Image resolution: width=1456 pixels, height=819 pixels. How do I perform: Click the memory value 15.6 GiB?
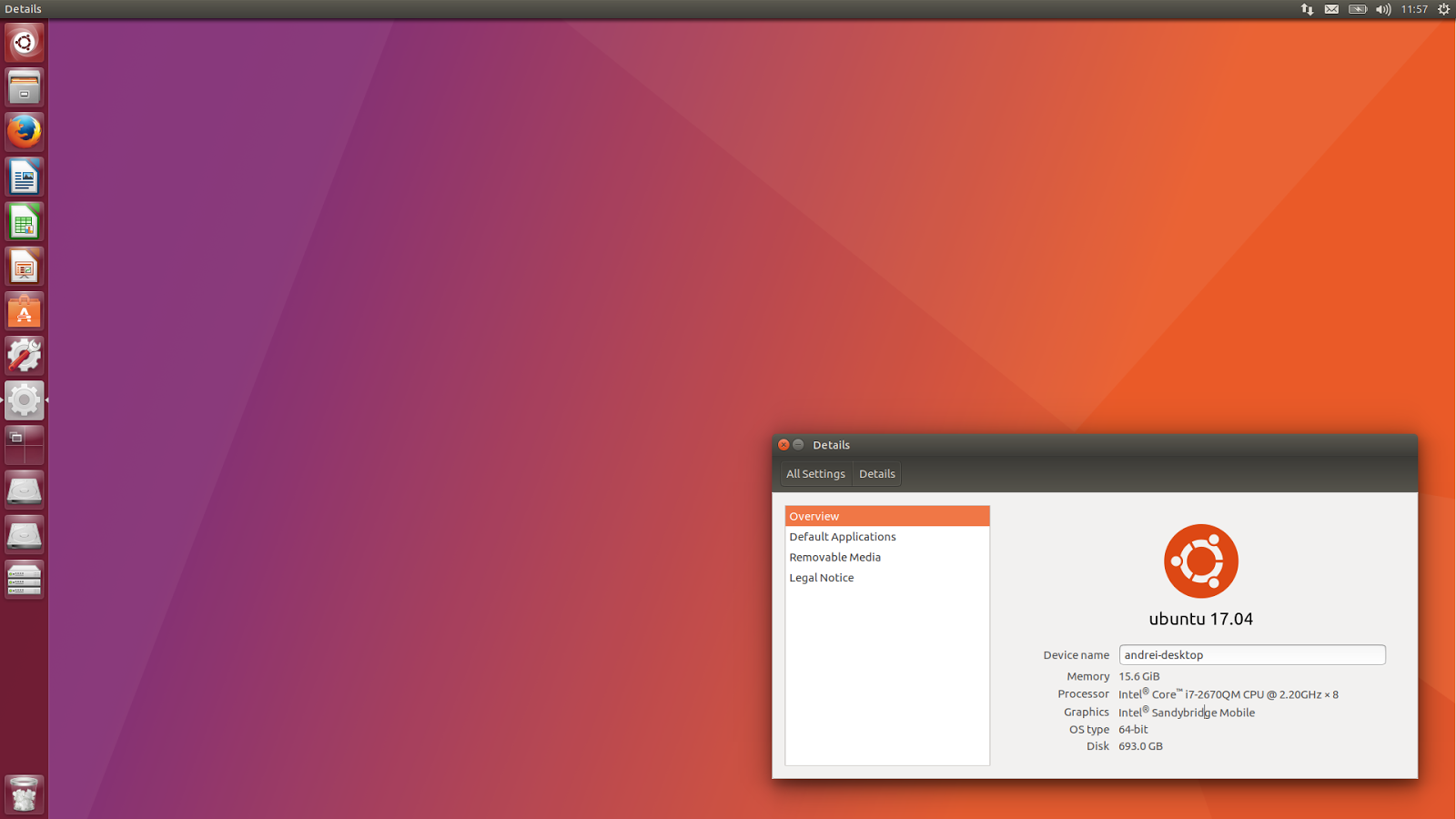(x=1139, y=677)
